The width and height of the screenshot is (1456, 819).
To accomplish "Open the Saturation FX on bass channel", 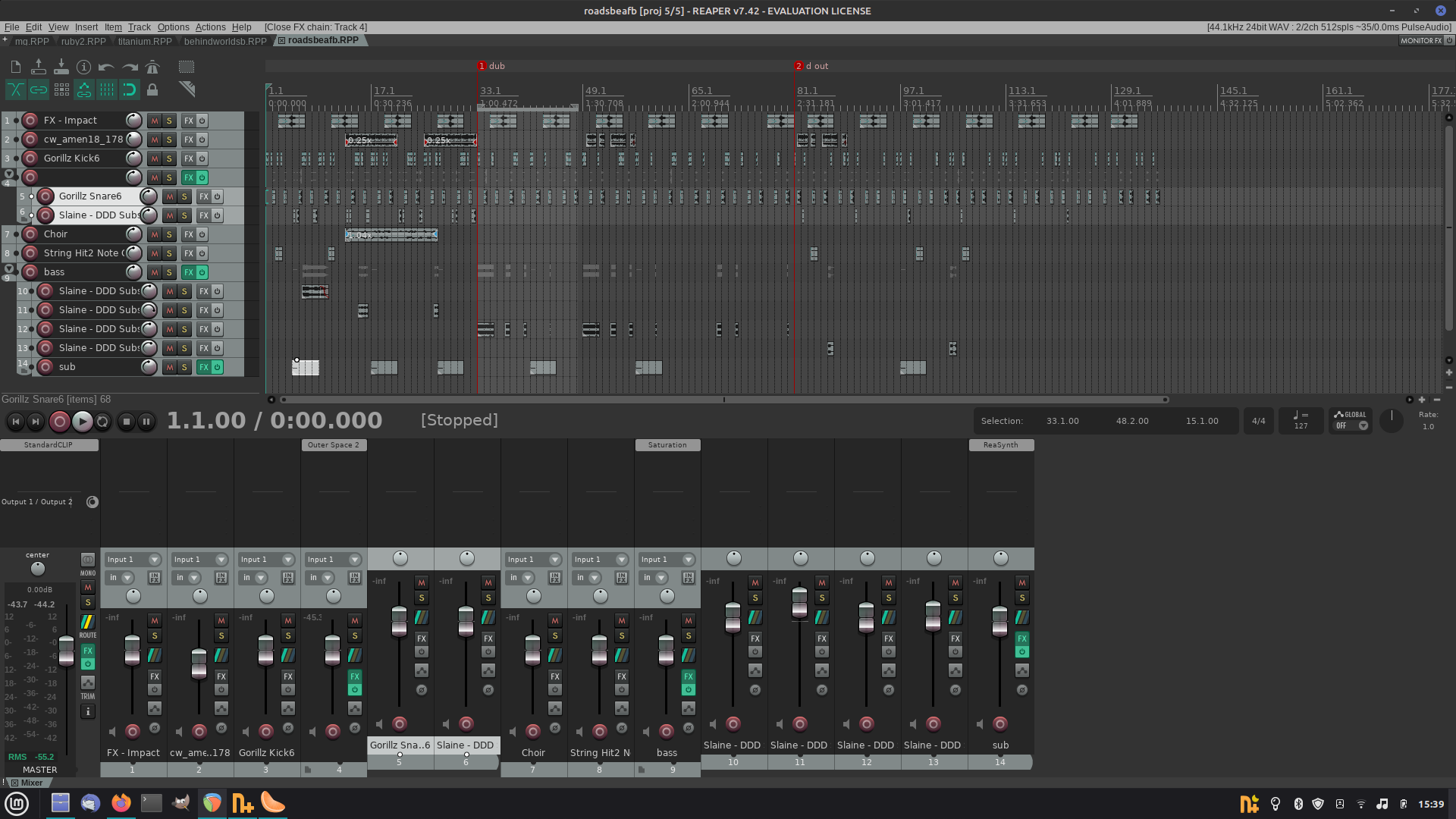I will pyautogui.click(x=667, y=445).
